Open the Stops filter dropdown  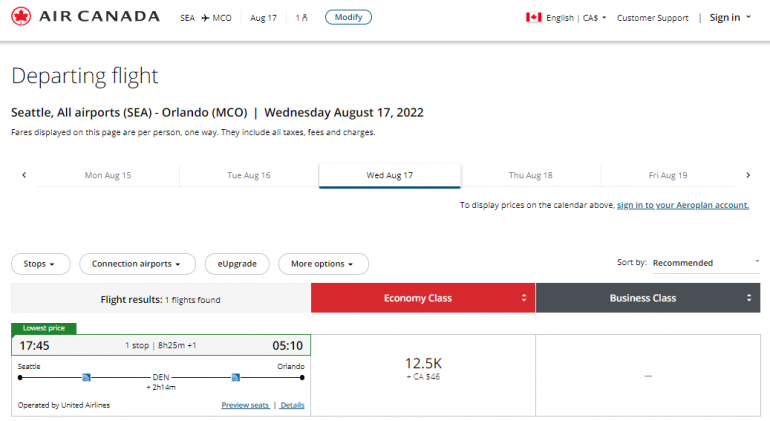[x=40, y=264]
